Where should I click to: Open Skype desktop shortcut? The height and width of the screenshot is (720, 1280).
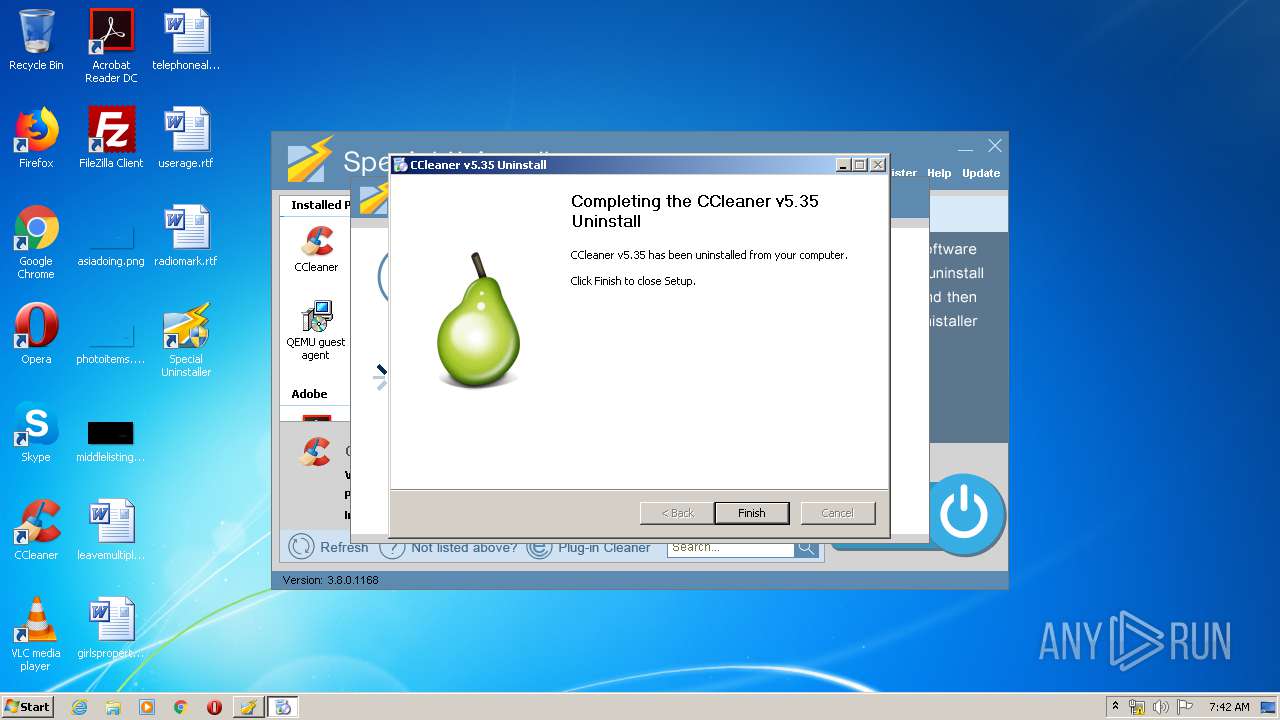[x=36, y=432]
